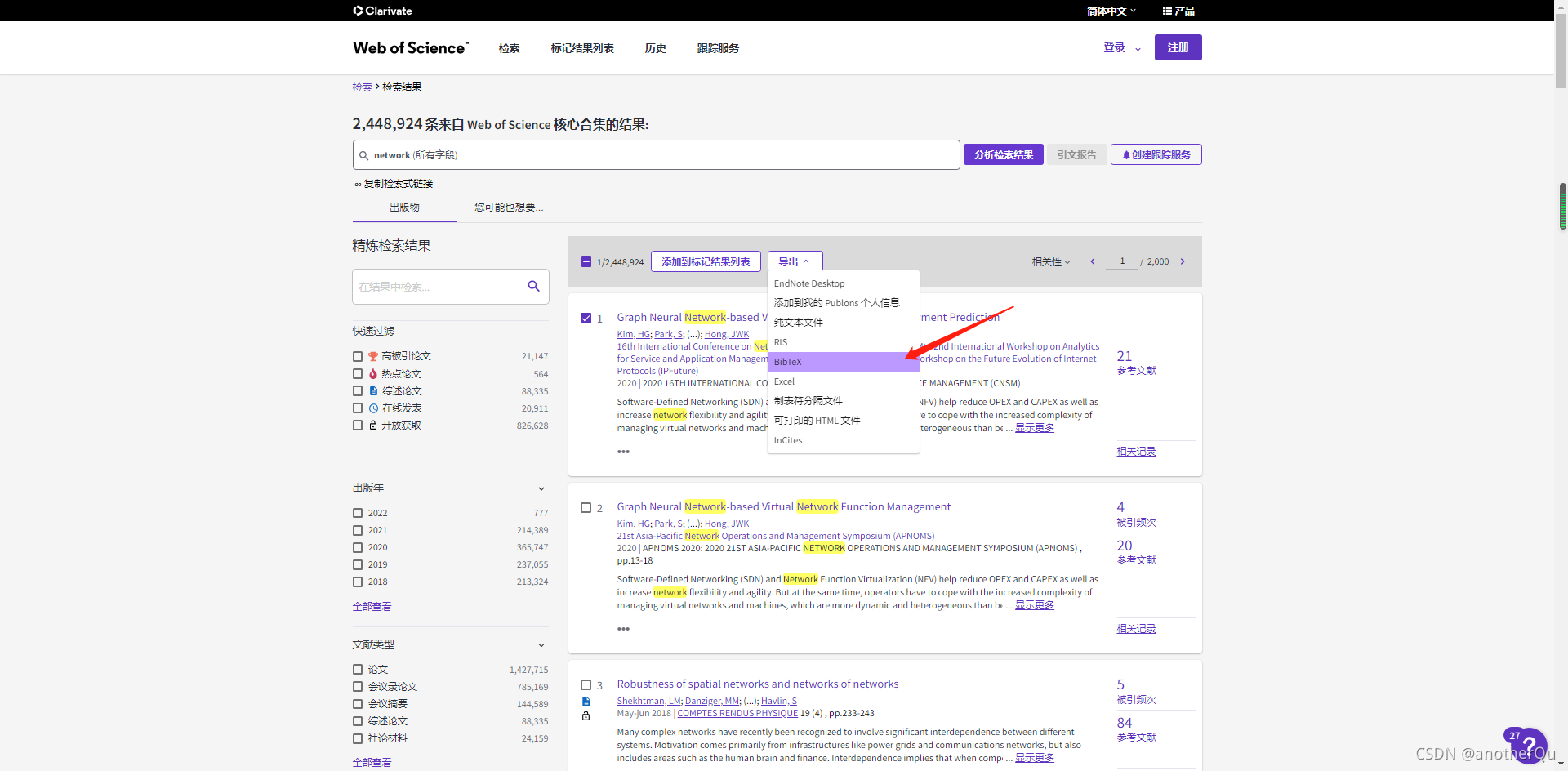The height and width of the screenshot is (771, 1568).
Task: Click the select-all checkbox in results toolbar
Action: [x=586, y=262]
